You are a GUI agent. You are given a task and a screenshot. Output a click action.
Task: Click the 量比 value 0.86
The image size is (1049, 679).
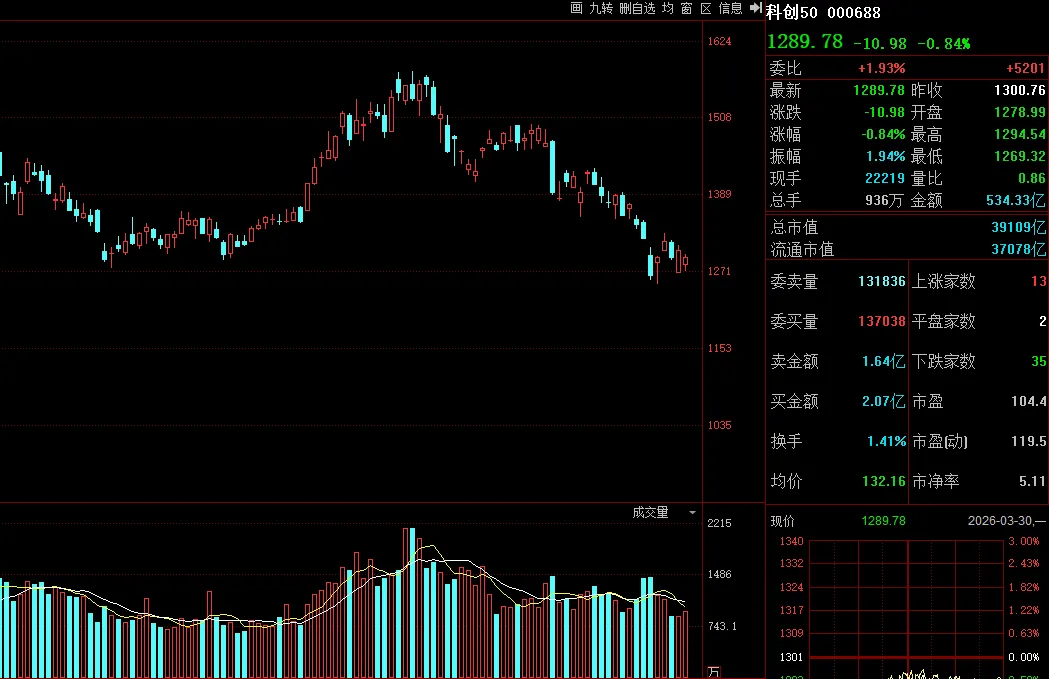point(1031,179)
